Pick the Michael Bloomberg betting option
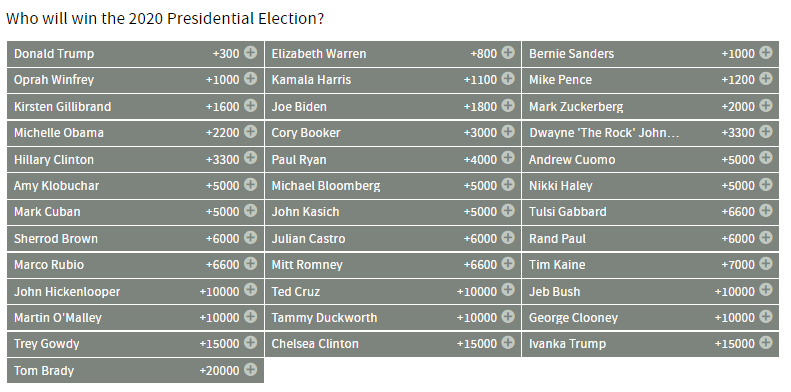This screenshot has height=392, width=791. [392, 186]
